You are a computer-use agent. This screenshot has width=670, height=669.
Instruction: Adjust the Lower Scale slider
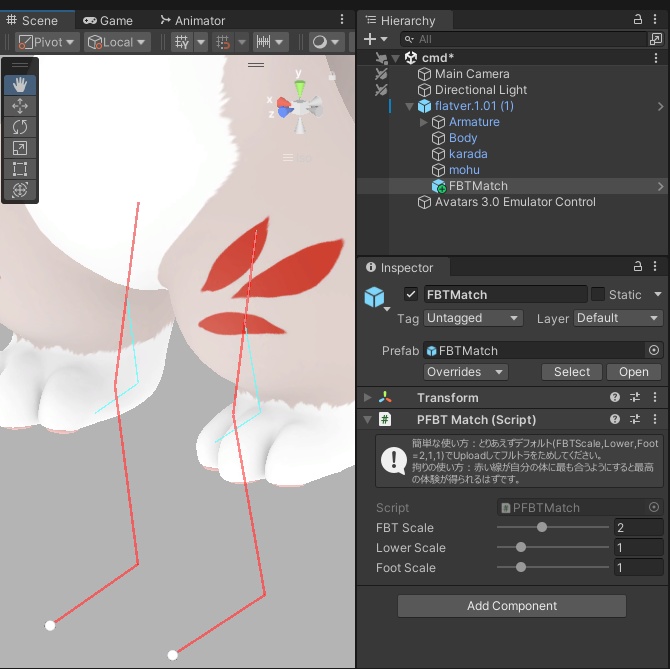point(552,547)
